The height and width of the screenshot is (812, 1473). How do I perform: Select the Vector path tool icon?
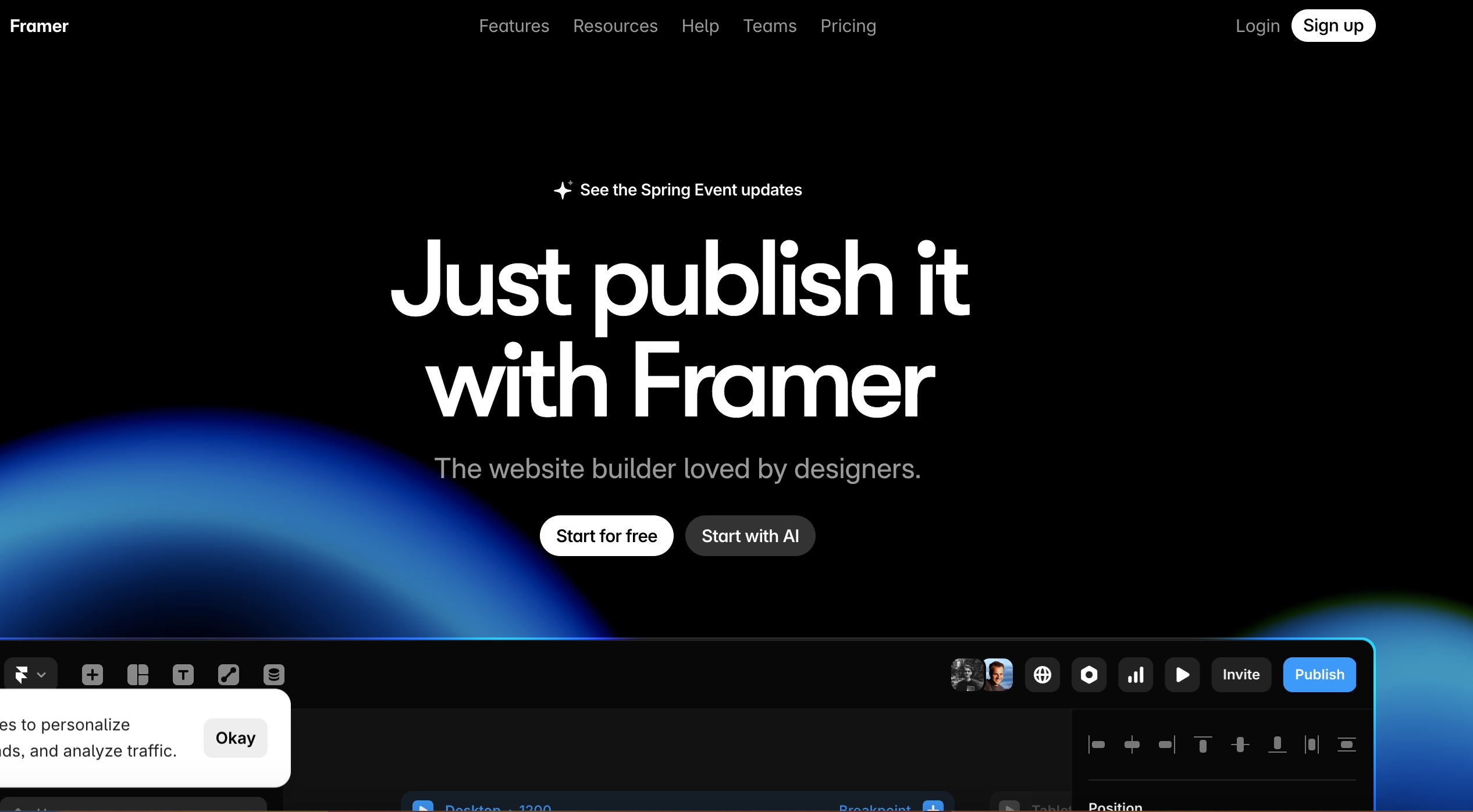pos(229,675)
